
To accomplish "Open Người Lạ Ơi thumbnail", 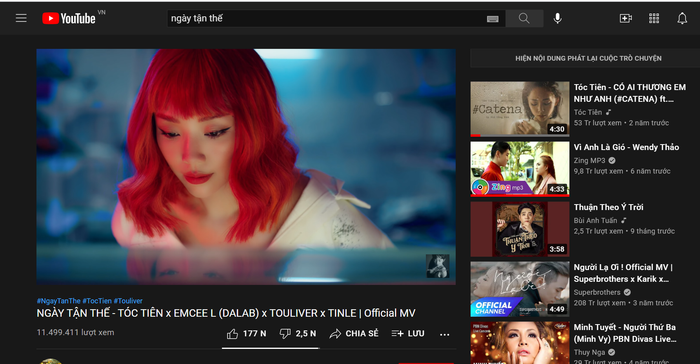I will click(520, 289).
